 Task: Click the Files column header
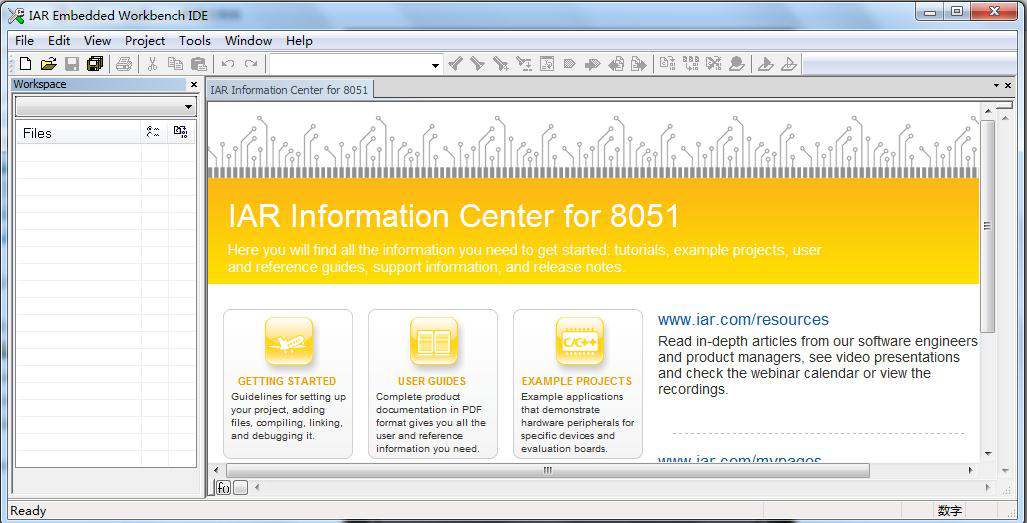pos(78,133)
